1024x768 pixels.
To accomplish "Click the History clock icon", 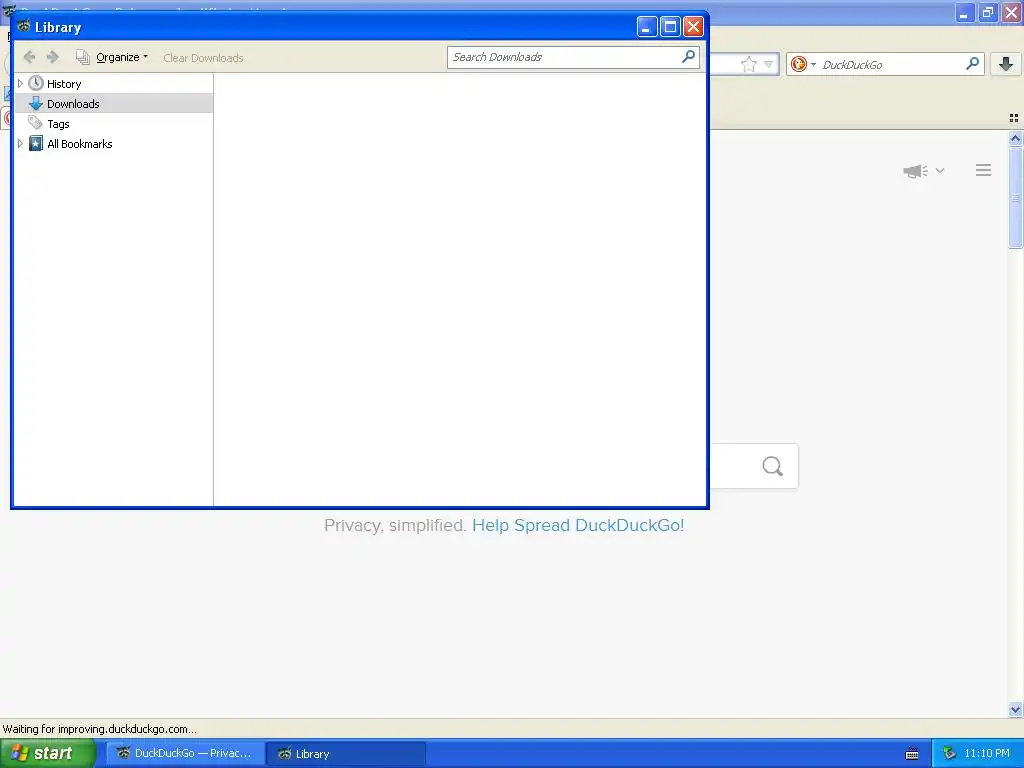I will point(36,83).
